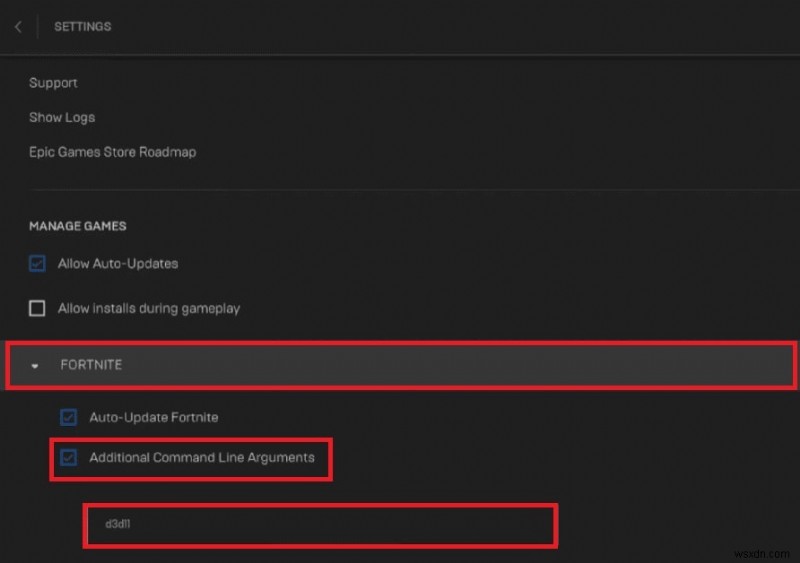Open the Support link
The image size is (800, 563).
(53, 83)
